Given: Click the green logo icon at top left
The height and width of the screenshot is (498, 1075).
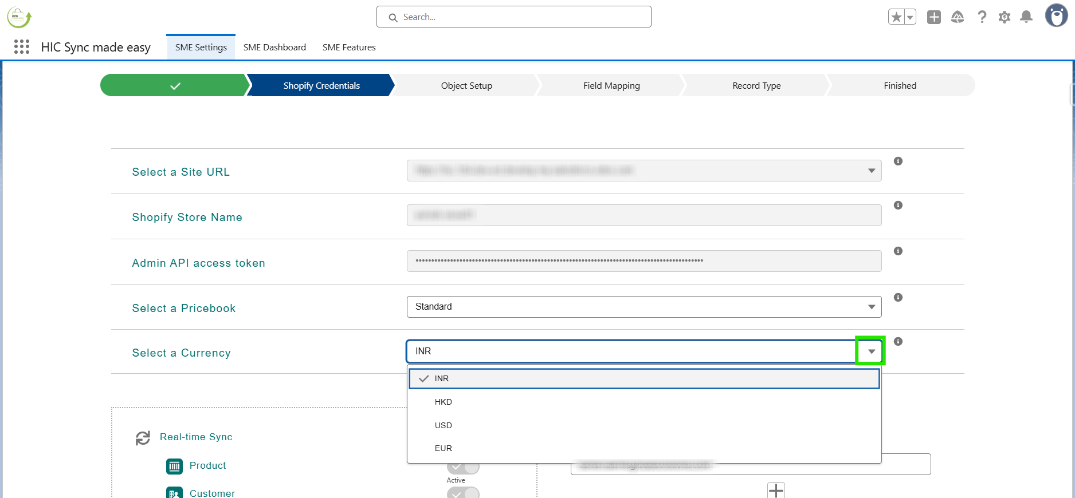Looking at the screenshot, I should click(x=19, y=16).
